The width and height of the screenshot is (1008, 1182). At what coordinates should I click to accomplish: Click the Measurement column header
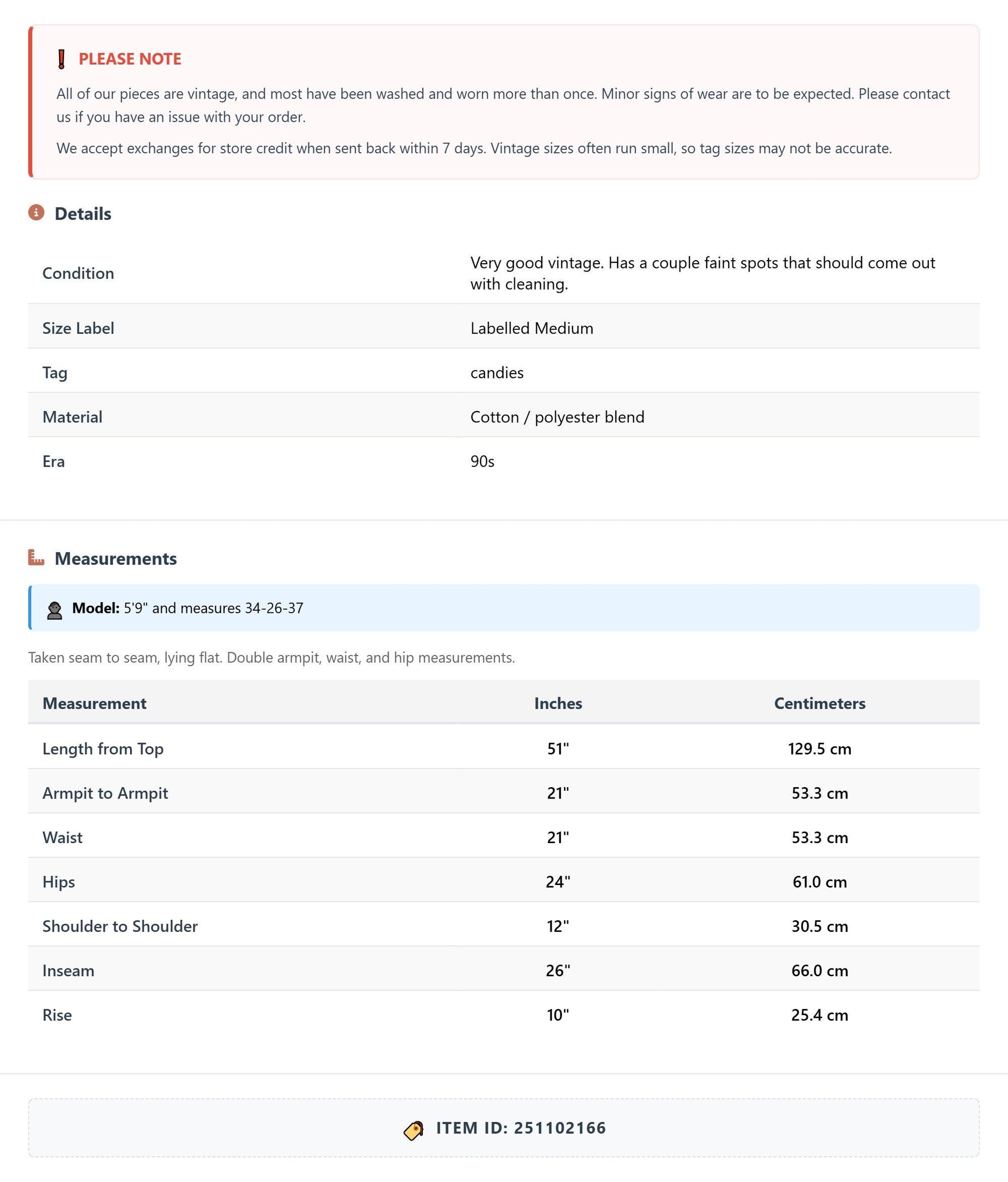(x=95, y=703)
